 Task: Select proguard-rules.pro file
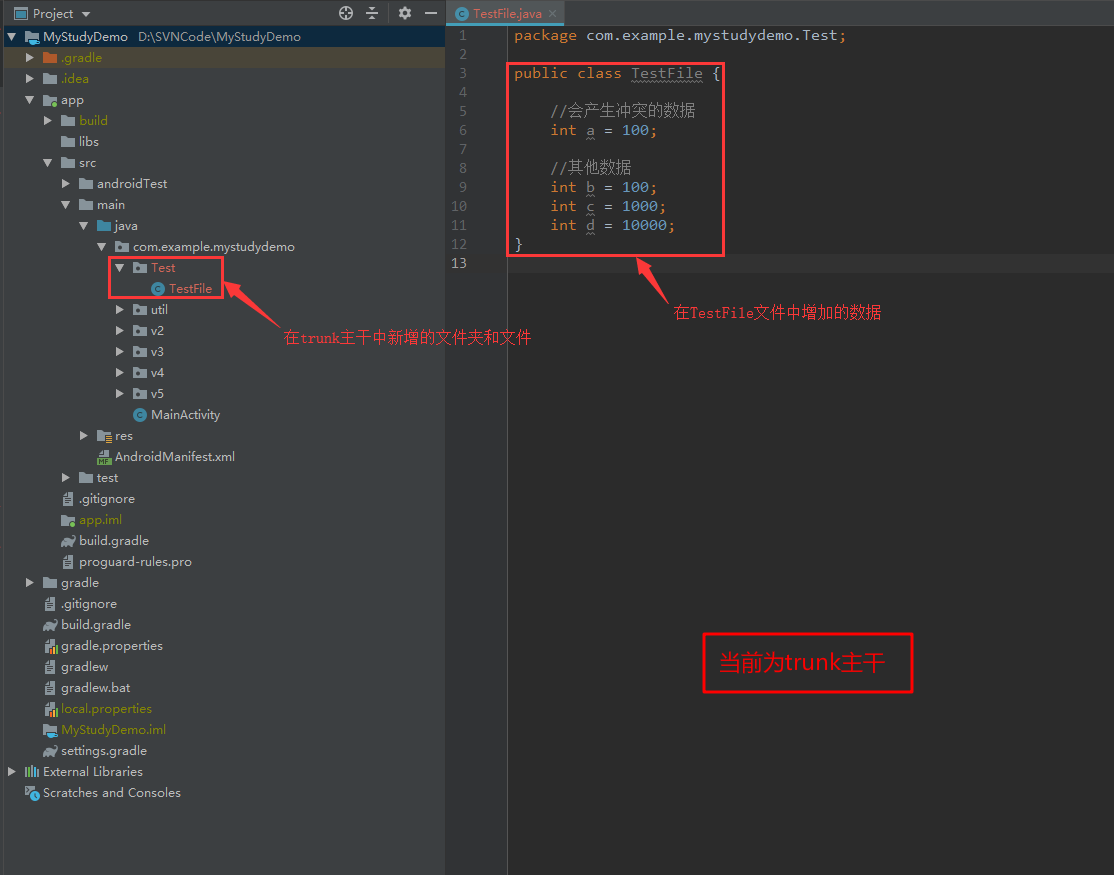pyautogui.click(x=135, y=562)
